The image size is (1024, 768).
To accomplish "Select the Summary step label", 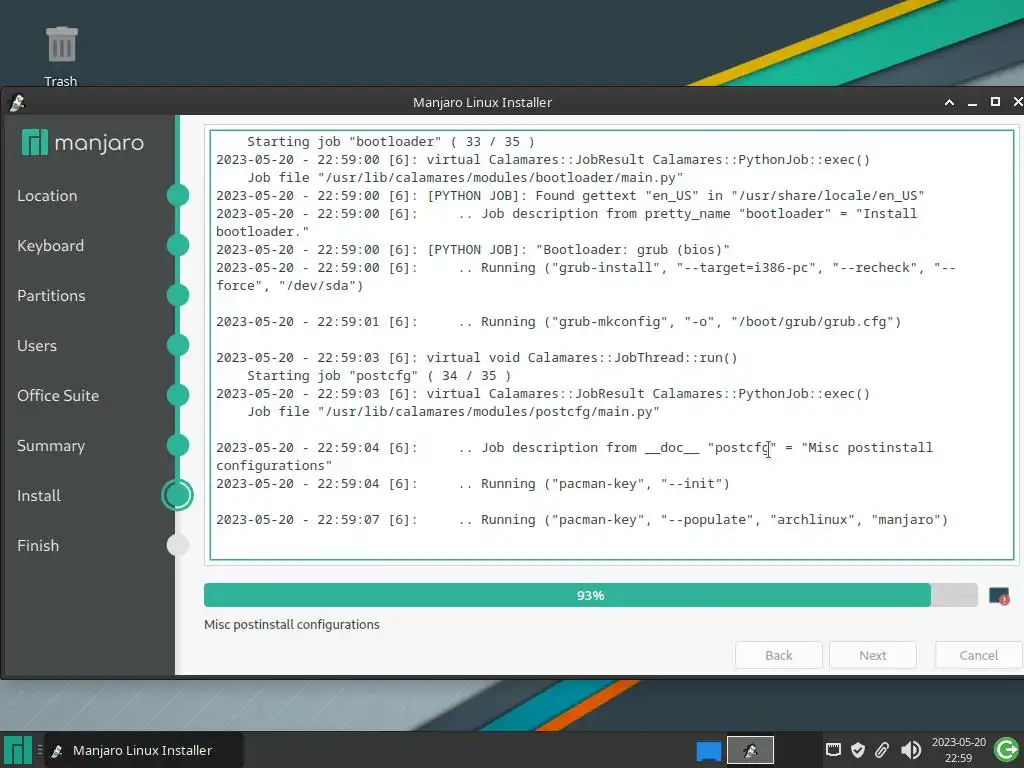I will [51, 446].
